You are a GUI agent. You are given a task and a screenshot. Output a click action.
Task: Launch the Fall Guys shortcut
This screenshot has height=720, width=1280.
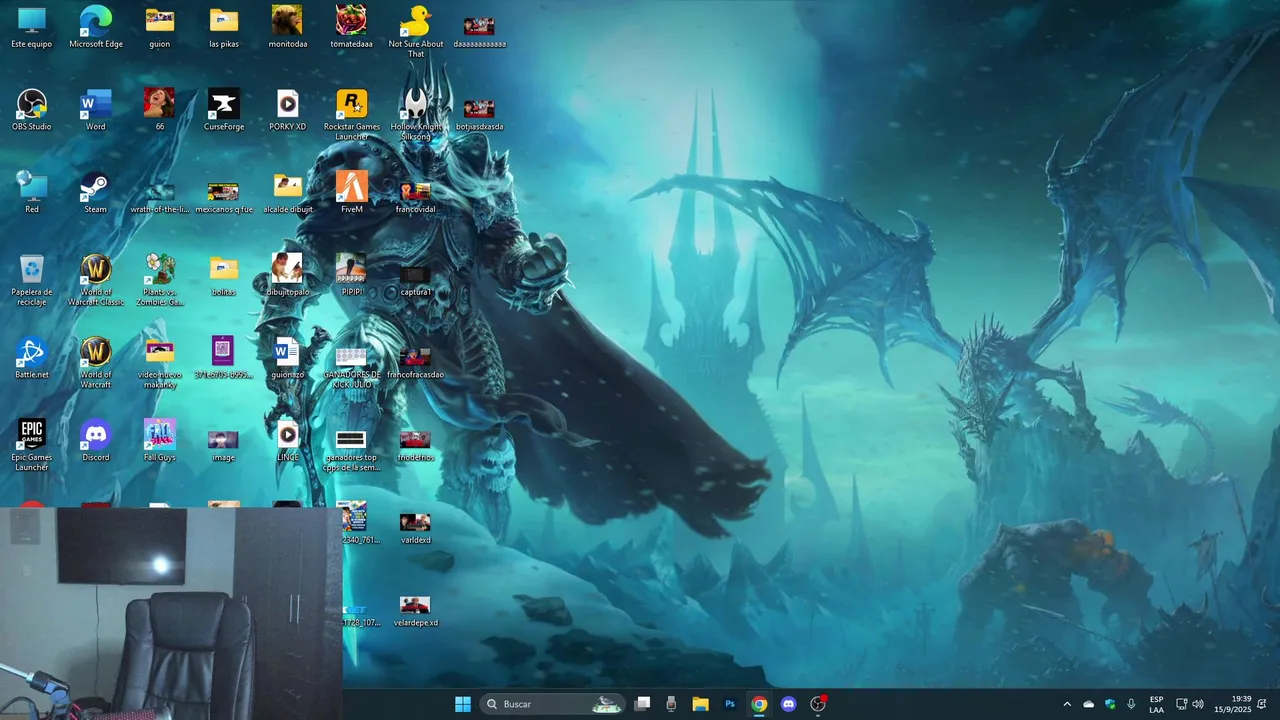pos(160,441)
